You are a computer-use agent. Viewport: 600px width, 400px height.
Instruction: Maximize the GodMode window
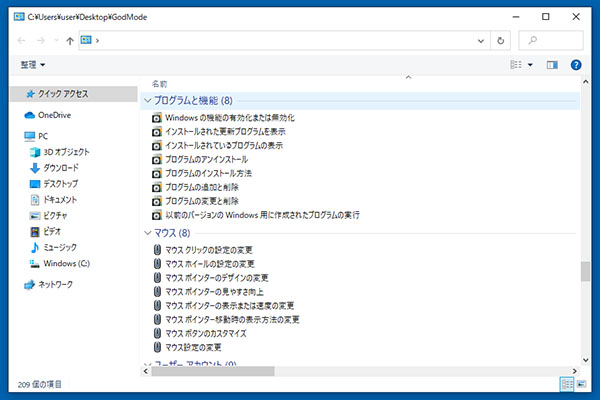point(546,16)
